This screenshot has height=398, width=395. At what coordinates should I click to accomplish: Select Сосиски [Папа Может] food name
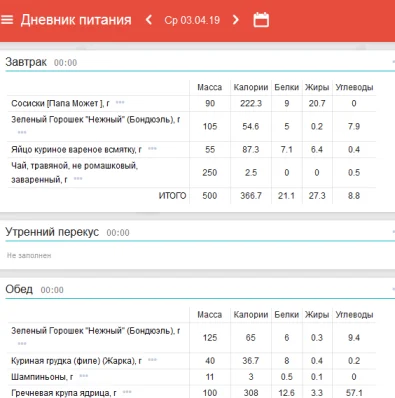60,103
